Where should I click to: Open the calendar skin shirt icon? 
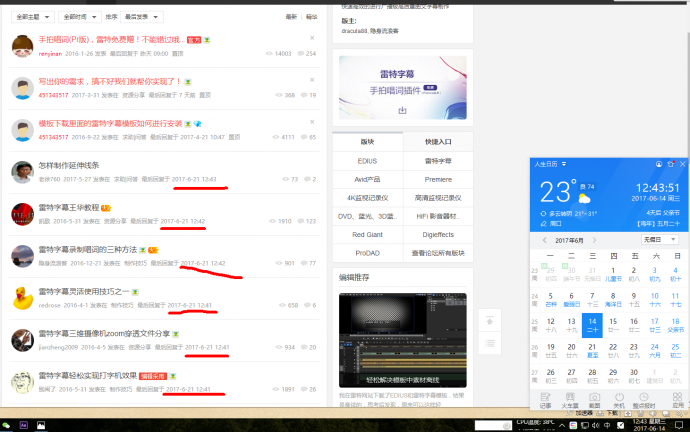point(671,164)
